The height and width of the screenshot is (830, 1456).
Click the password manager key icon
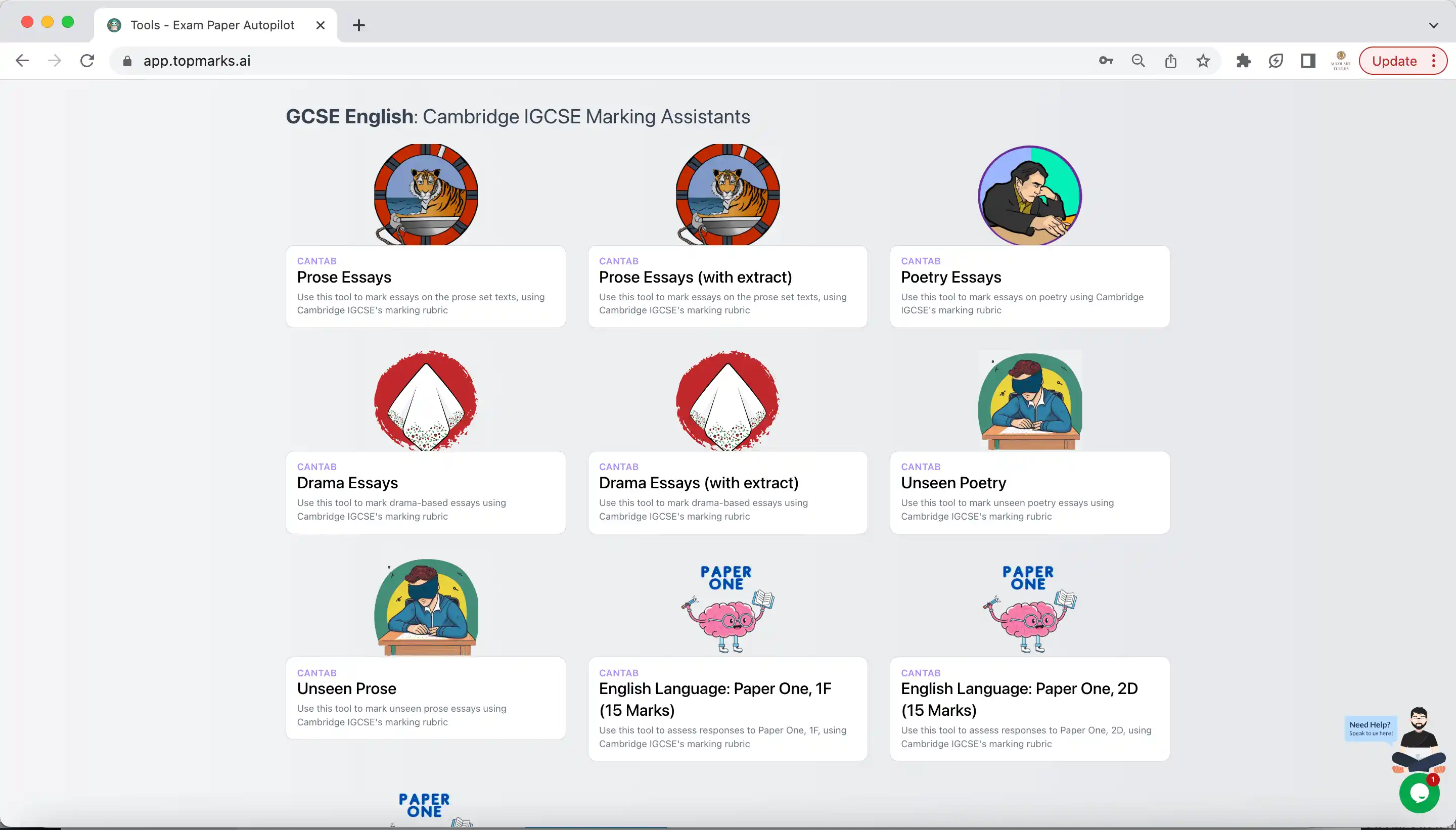tap(1106, 61)
